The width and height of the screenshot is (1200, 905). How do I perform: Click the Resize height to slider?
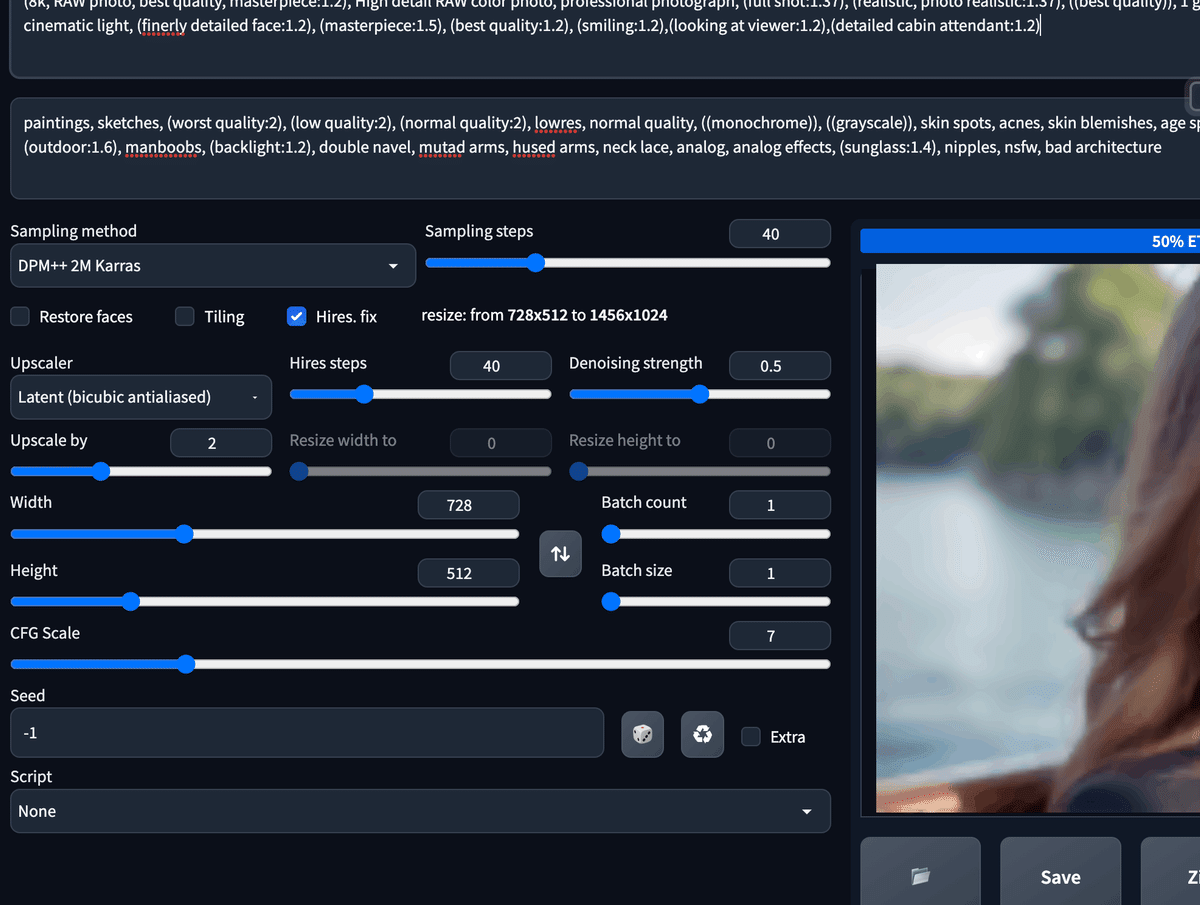point(700,471)
